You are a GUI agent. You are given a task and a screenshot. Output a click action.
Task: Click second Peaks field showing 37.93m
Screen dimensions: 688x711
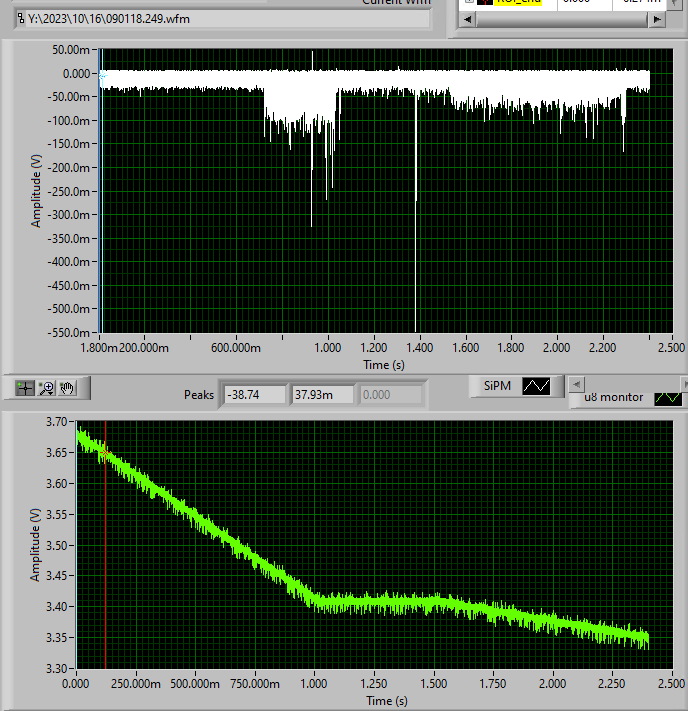322,395
